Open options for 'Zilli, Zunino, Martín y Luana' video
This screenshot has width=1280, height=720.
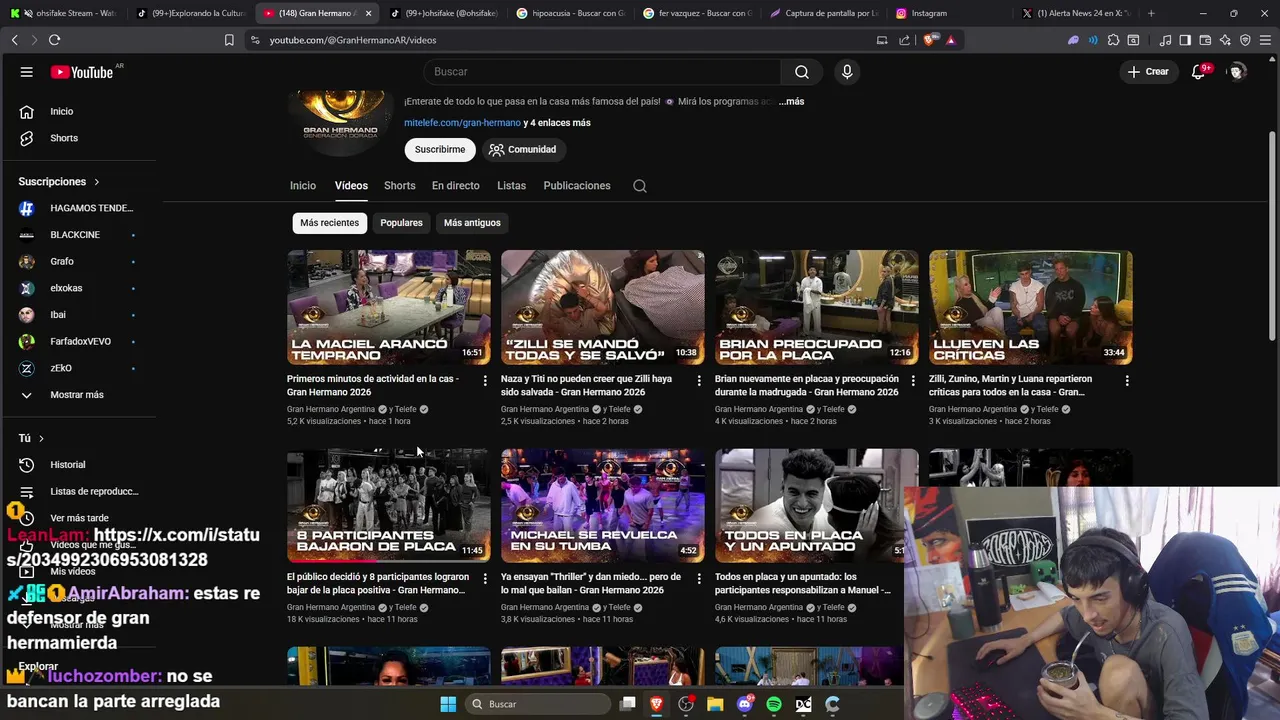point(1127,380)
